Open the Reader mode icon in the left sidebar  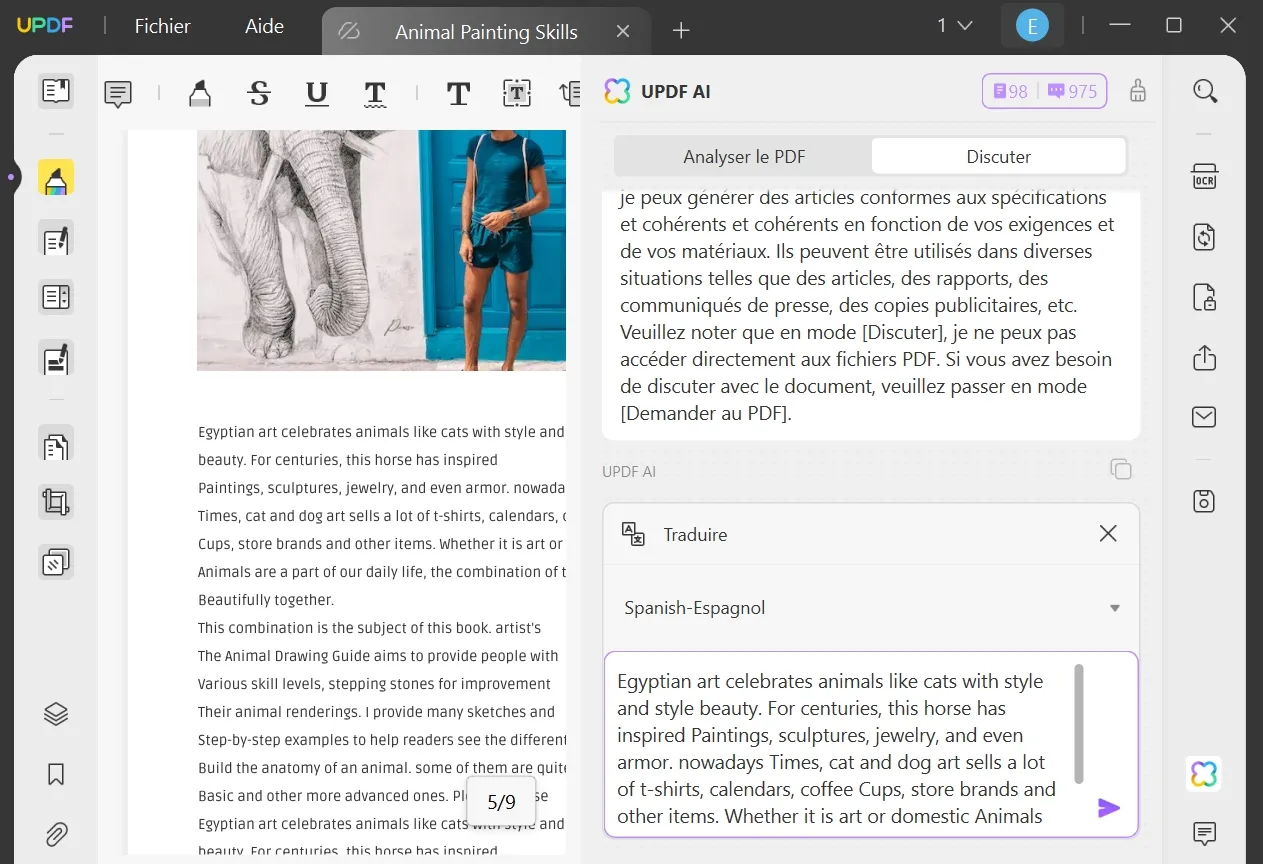[x=55, y=90]
